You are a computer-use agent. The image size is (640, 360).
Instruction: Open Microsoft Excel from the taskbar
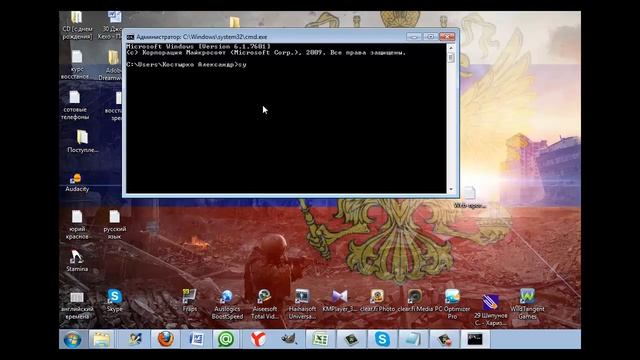(320, 339)
